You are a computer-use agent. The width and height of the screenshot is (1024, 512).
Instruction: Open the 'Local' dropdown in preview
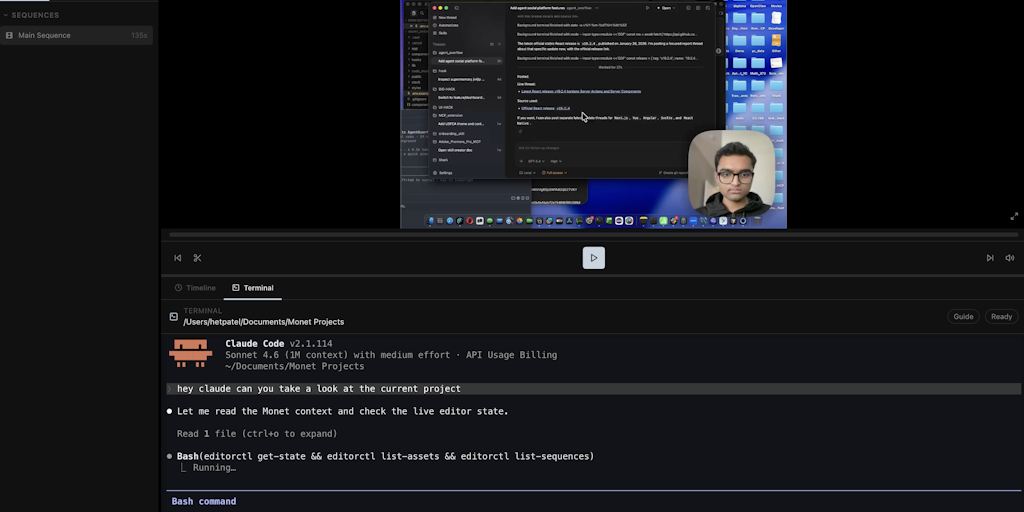[528, 173]
